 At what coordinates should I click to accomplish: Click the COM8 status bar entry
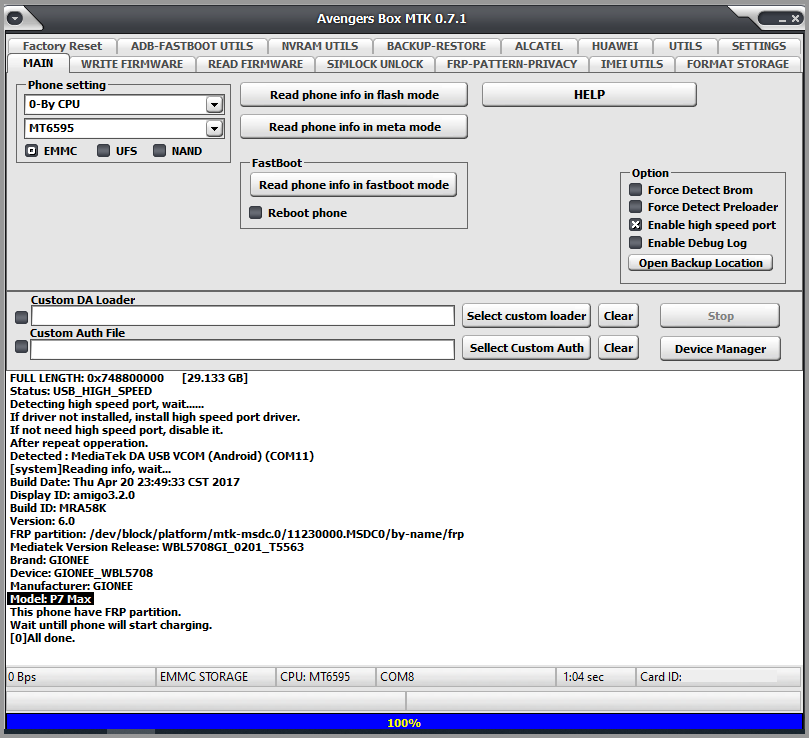pos(465,677)
